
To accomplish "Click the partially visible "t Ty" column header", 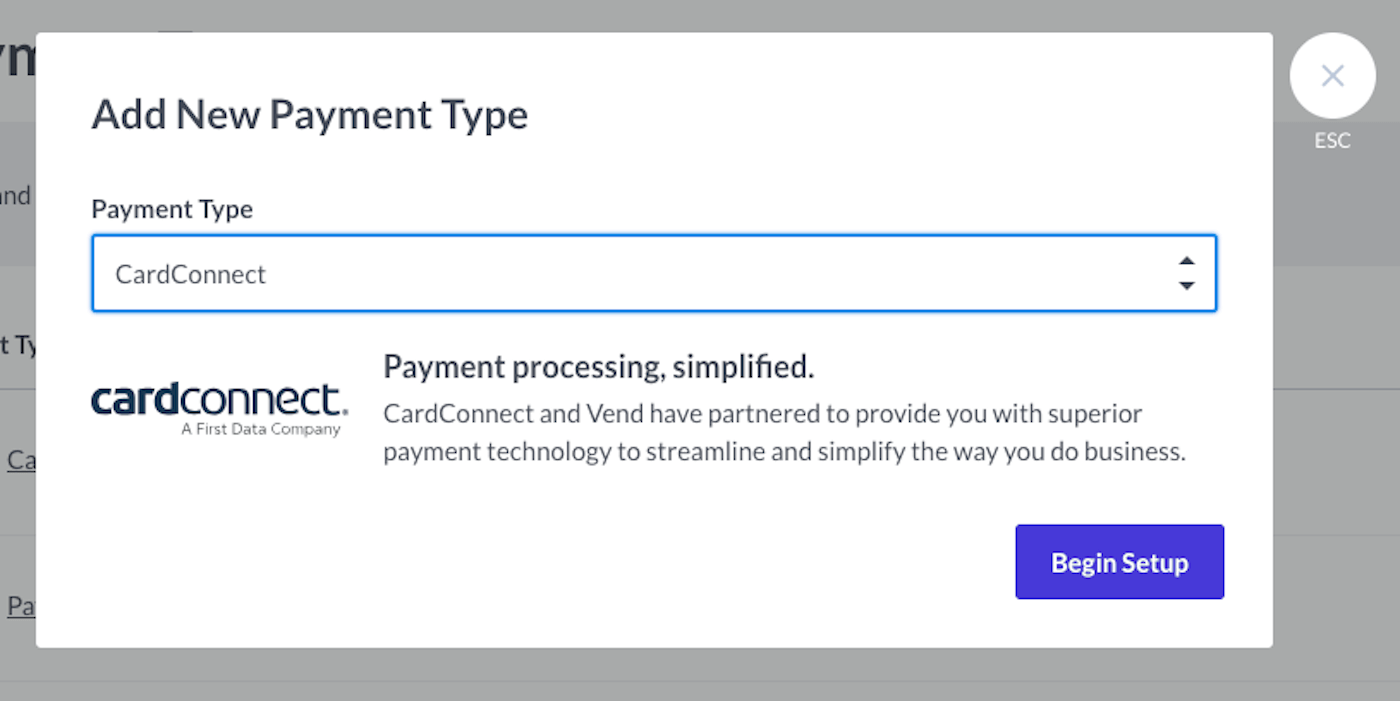I will click(x=18, y=345).
